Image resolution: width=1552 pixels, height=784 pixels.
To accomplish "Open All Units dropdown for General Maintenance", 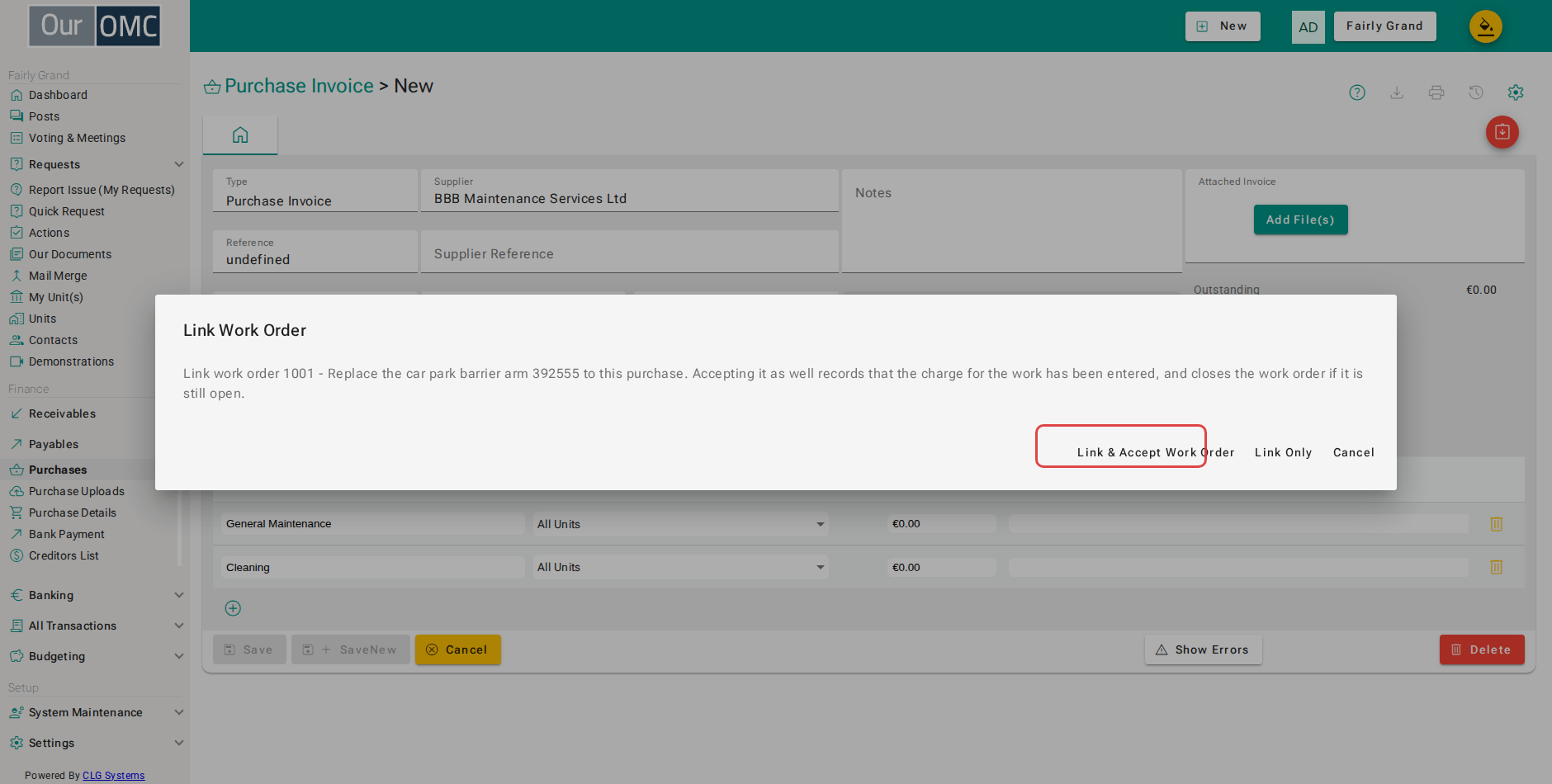I will coord(681,524).
